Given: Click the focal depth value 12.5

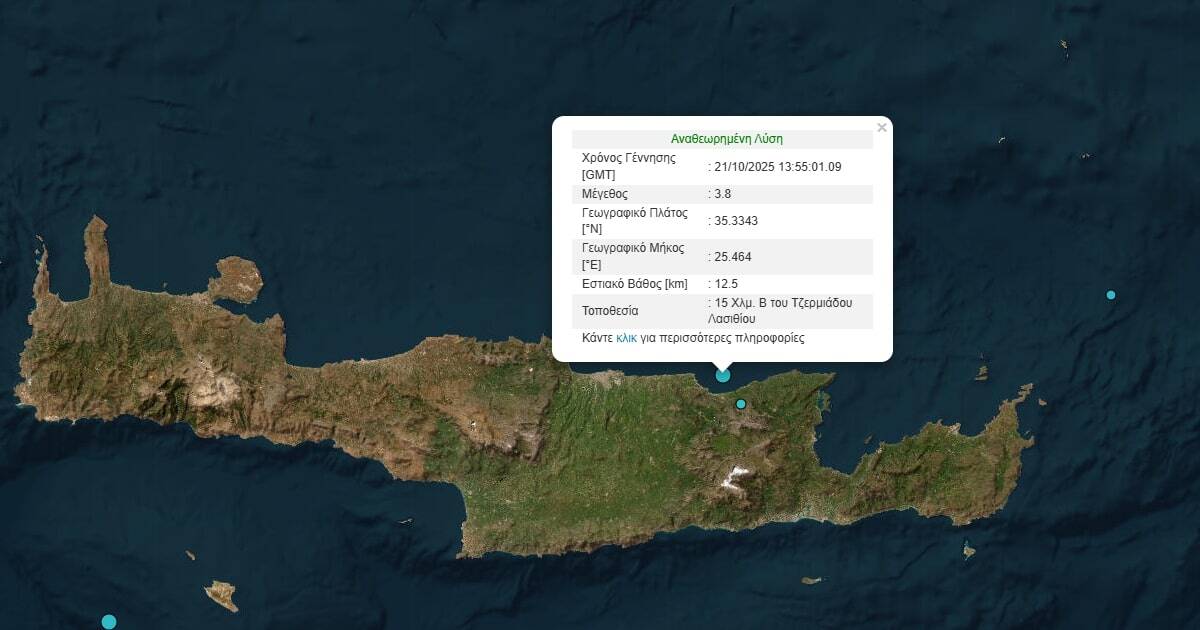Looking at the screenshot, I should coord(725,284).
